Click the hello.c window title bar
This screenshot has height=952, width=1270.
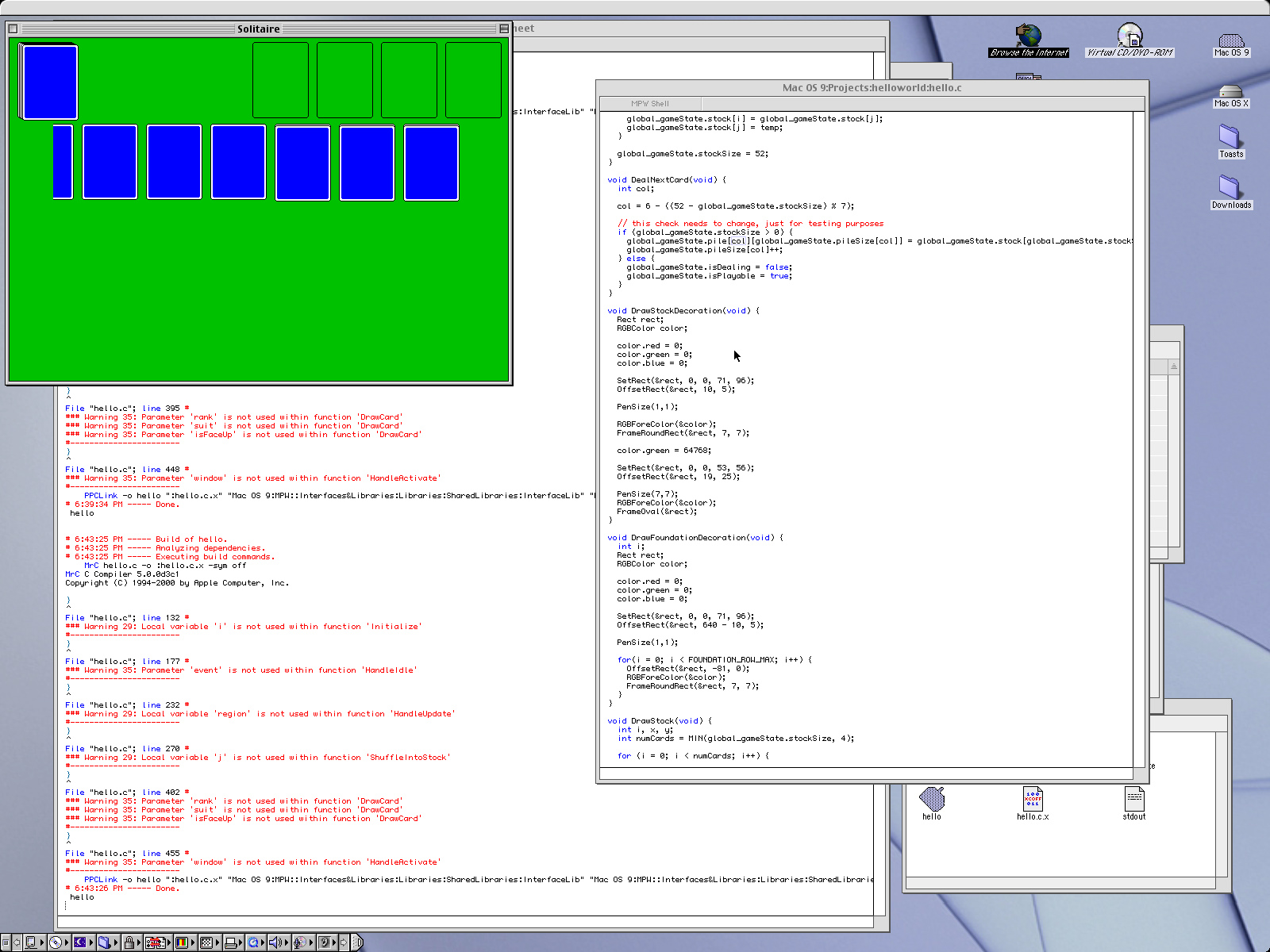(x=872, y=87)
